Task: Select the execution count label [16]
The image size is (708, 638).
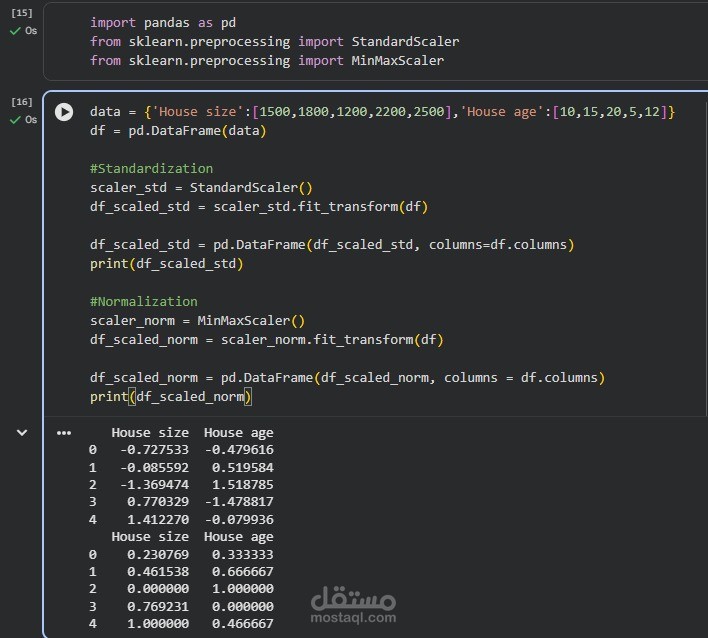Action: pos(22,102)
